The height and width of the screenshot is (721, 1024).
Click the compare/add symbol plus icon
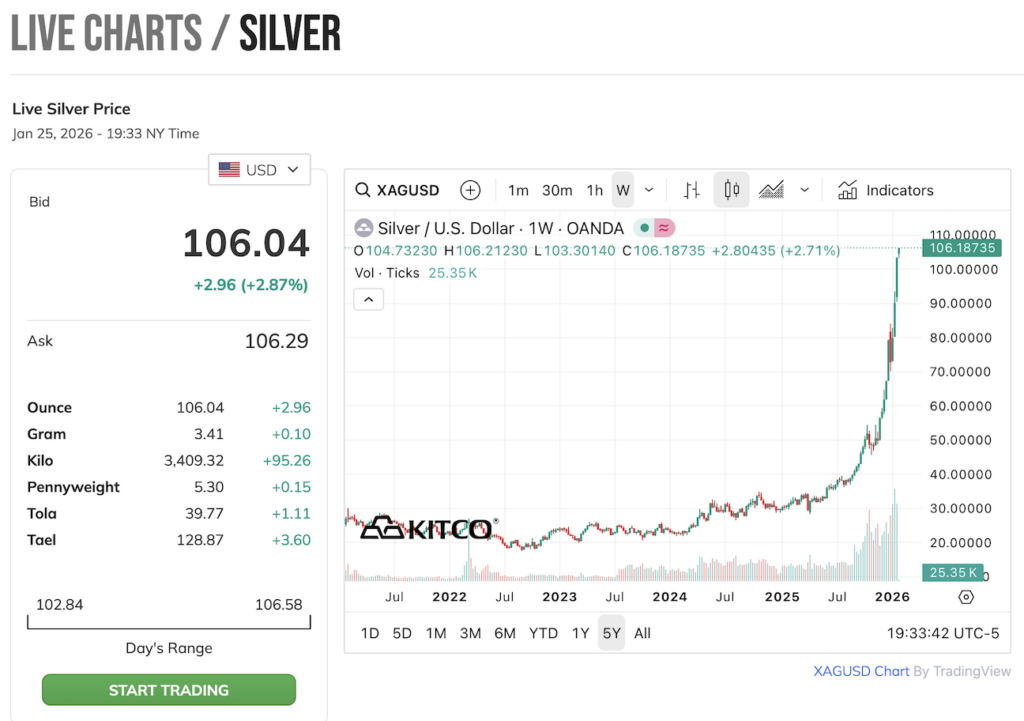coord(470,190)
